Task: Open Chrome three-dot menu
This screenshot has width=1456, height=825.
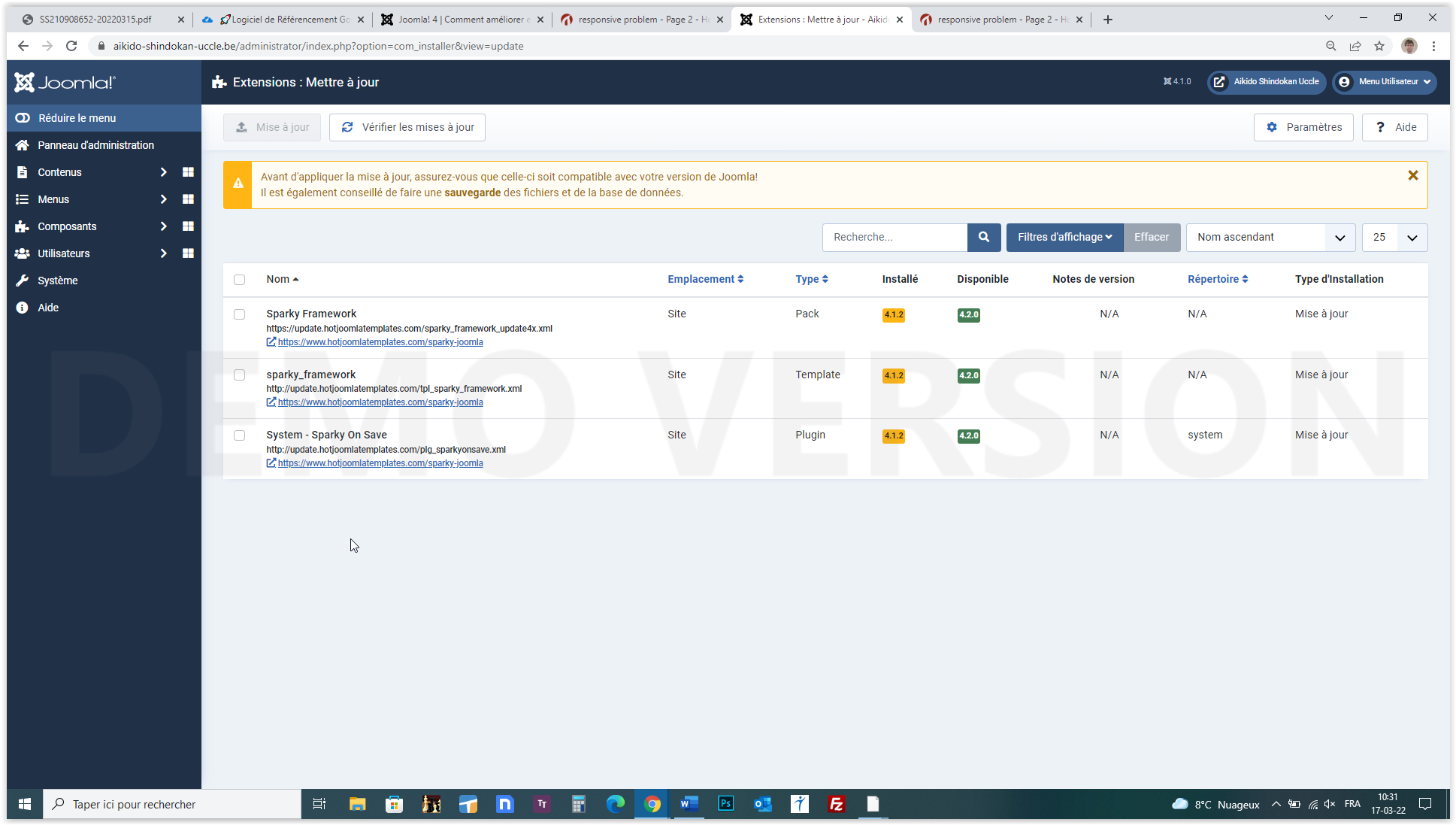Action: pos(1433,46)
